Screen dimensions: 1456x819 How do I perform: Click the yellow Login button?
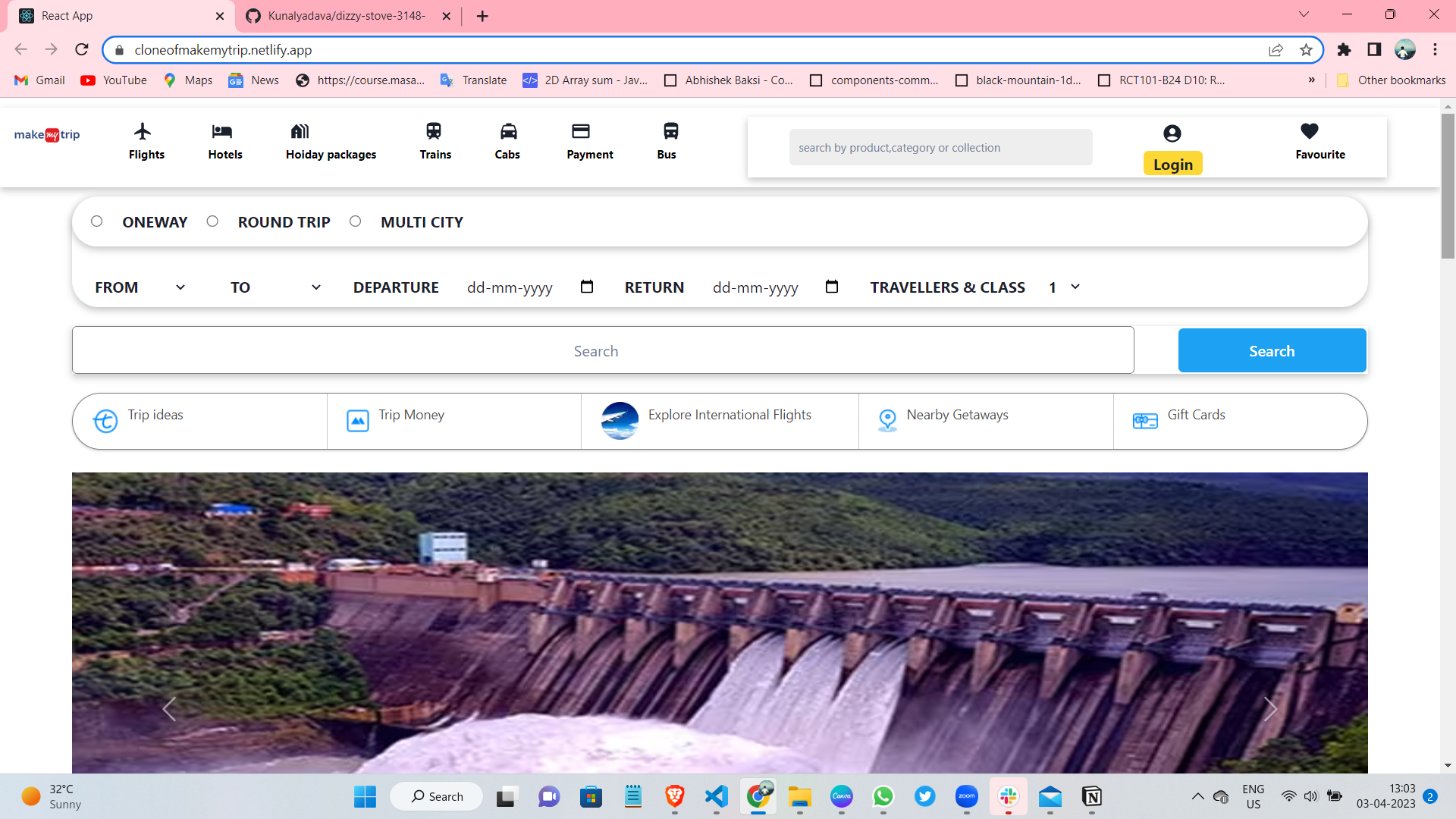1172,165
